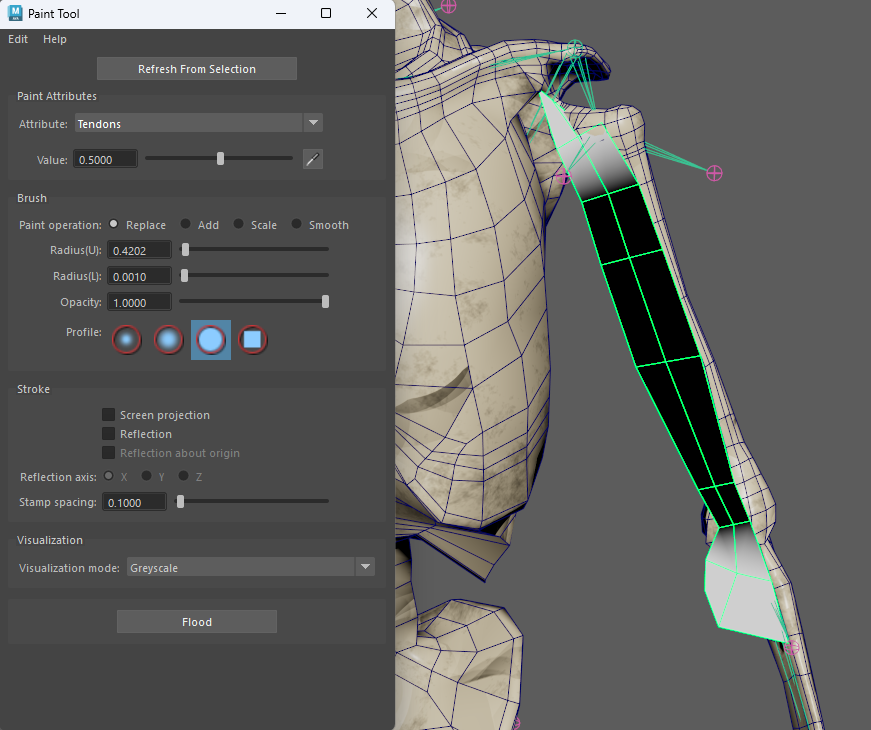Open the Edit menu
This screenshot has height=730, width=871.
18,39
